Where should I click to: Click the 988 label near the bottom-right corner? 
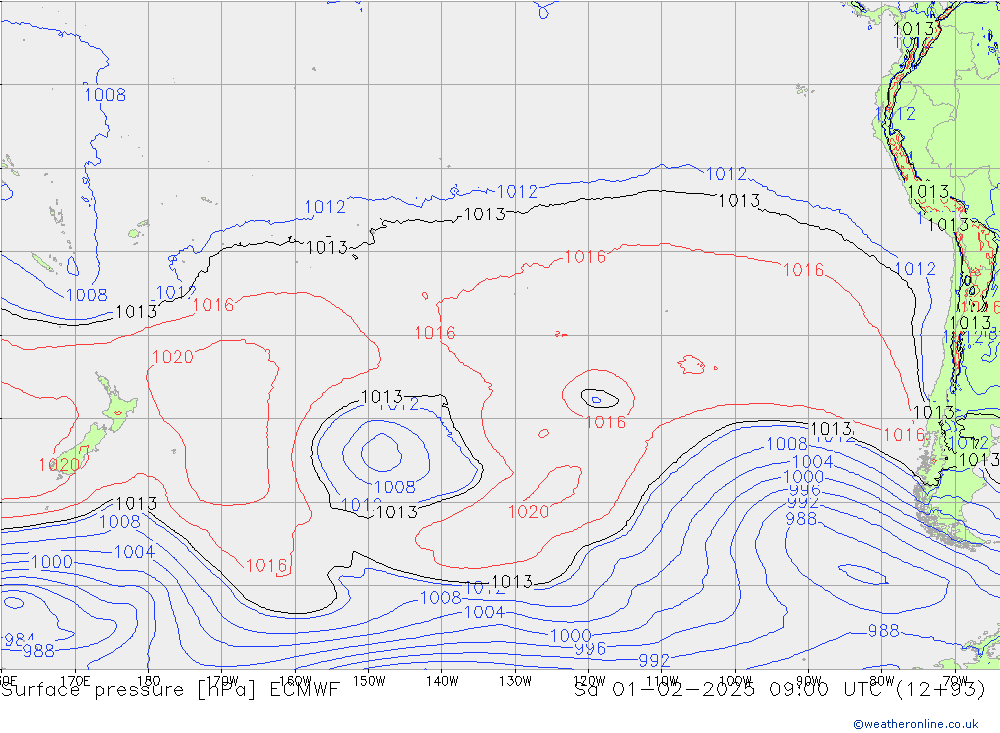pyautogui.click(x=883, y=631)
